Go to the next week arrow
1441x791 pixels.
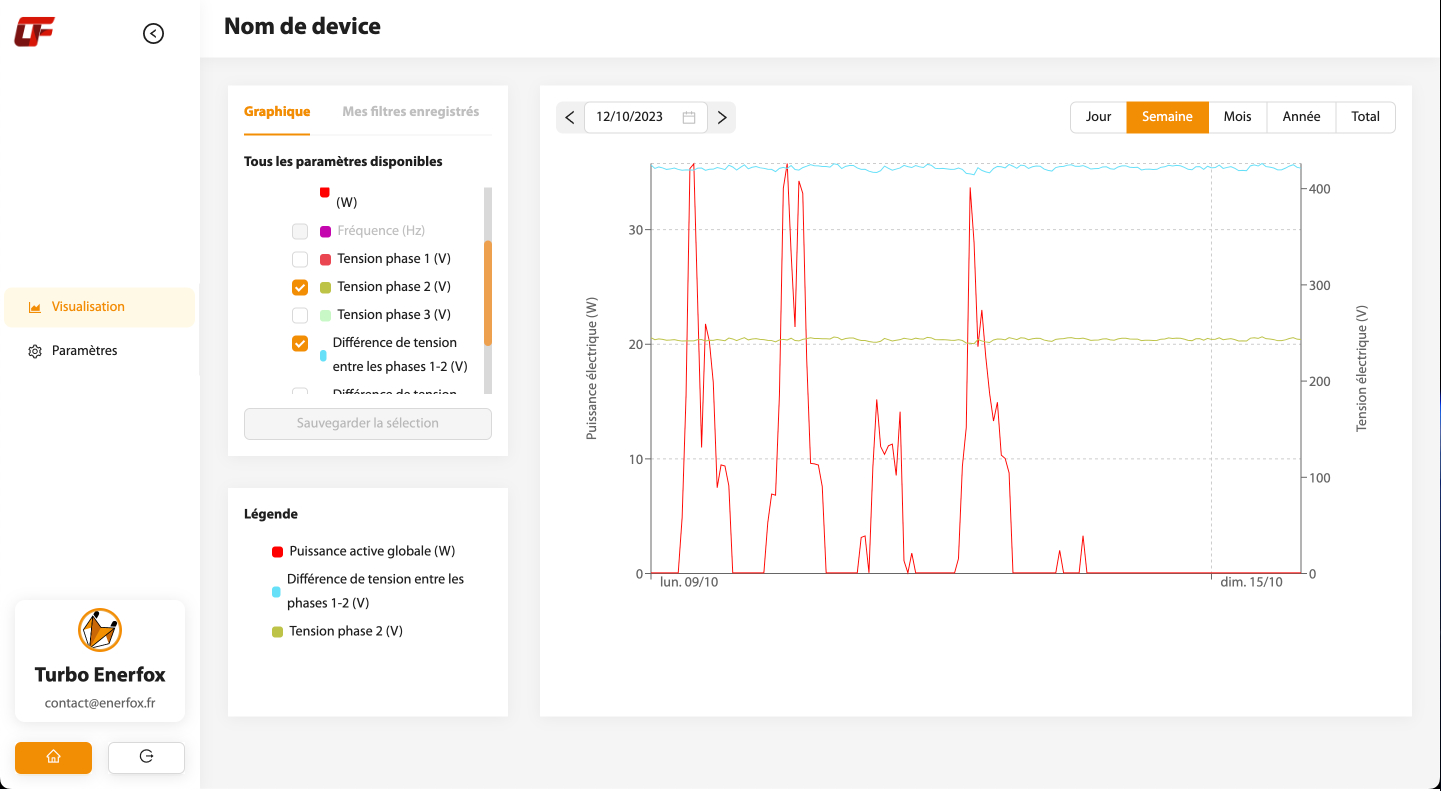722,117
